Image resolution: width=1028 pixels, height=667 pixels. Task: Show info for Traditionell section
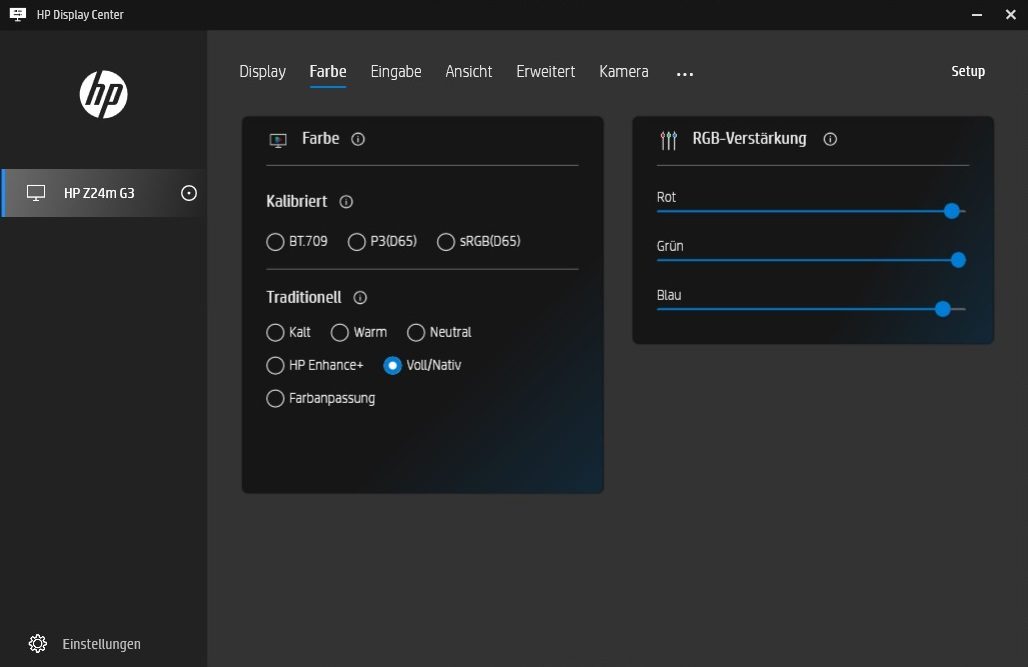pos(360,298)
